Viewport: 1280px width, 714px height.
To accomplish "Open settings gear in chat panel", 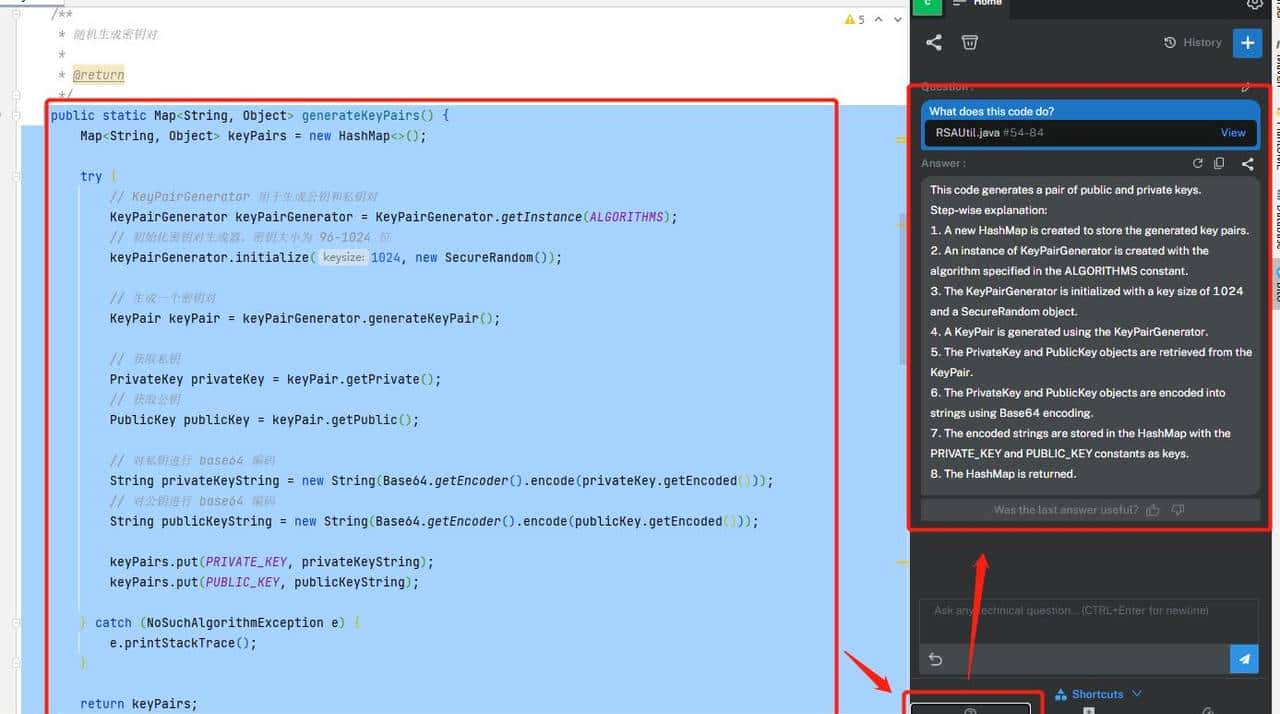I will point(1255,4).
